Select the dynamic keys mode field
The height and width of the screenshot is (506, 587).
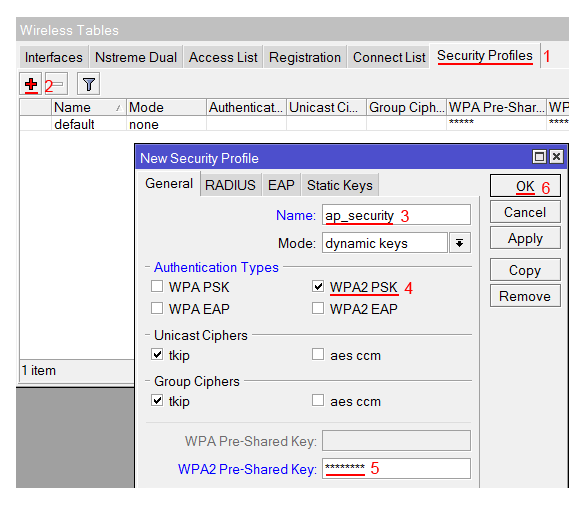[385, 243]
